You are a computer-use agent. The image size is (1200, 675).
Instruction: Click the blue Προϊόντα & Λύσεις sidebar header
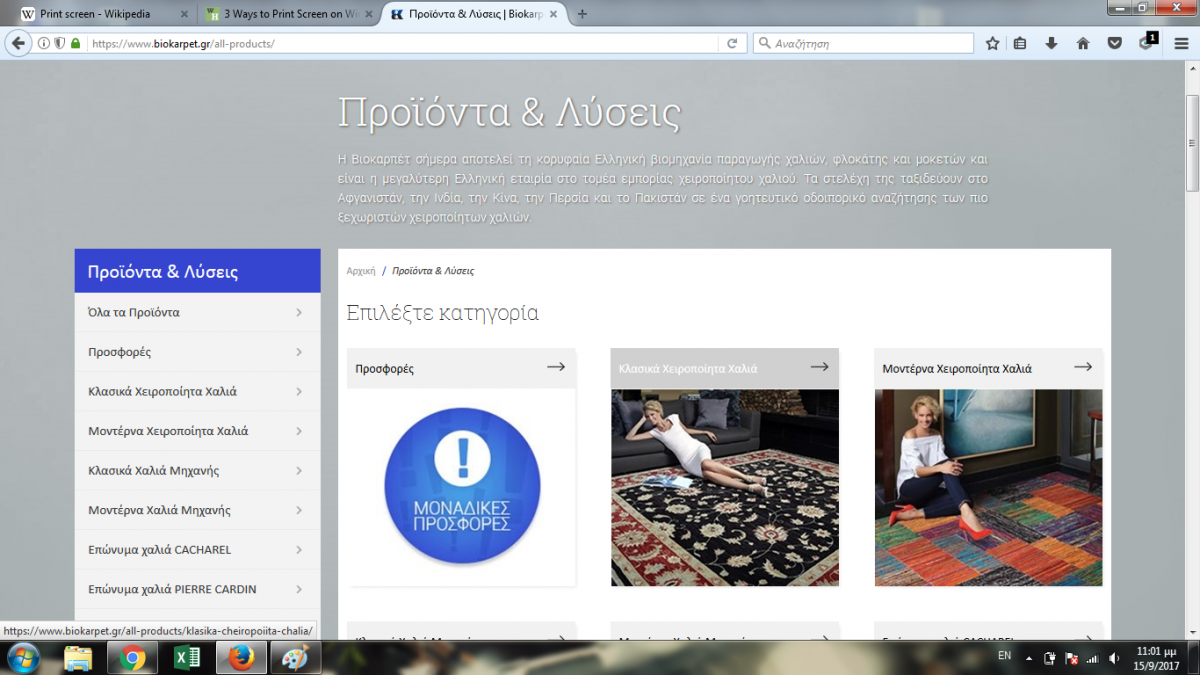click(x=197, y=271)
